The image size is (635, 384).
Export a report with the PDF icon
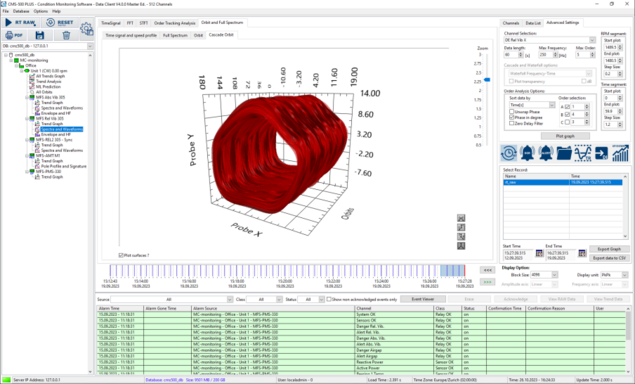(x=14, y=35)
